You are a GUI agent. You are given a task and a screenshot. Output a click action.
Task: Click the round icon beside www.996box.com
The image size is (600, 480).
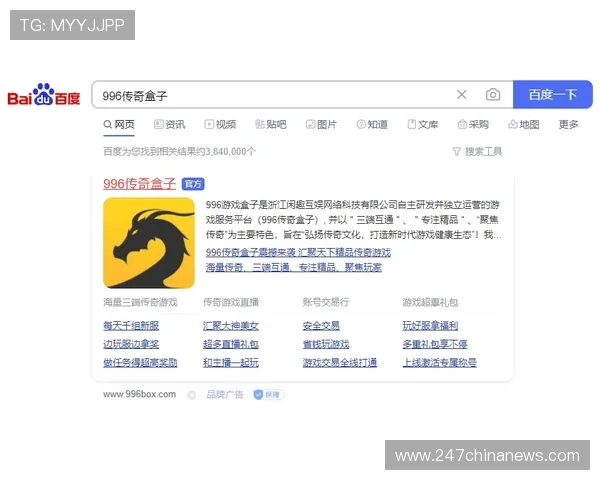click(x=192, y=395)
